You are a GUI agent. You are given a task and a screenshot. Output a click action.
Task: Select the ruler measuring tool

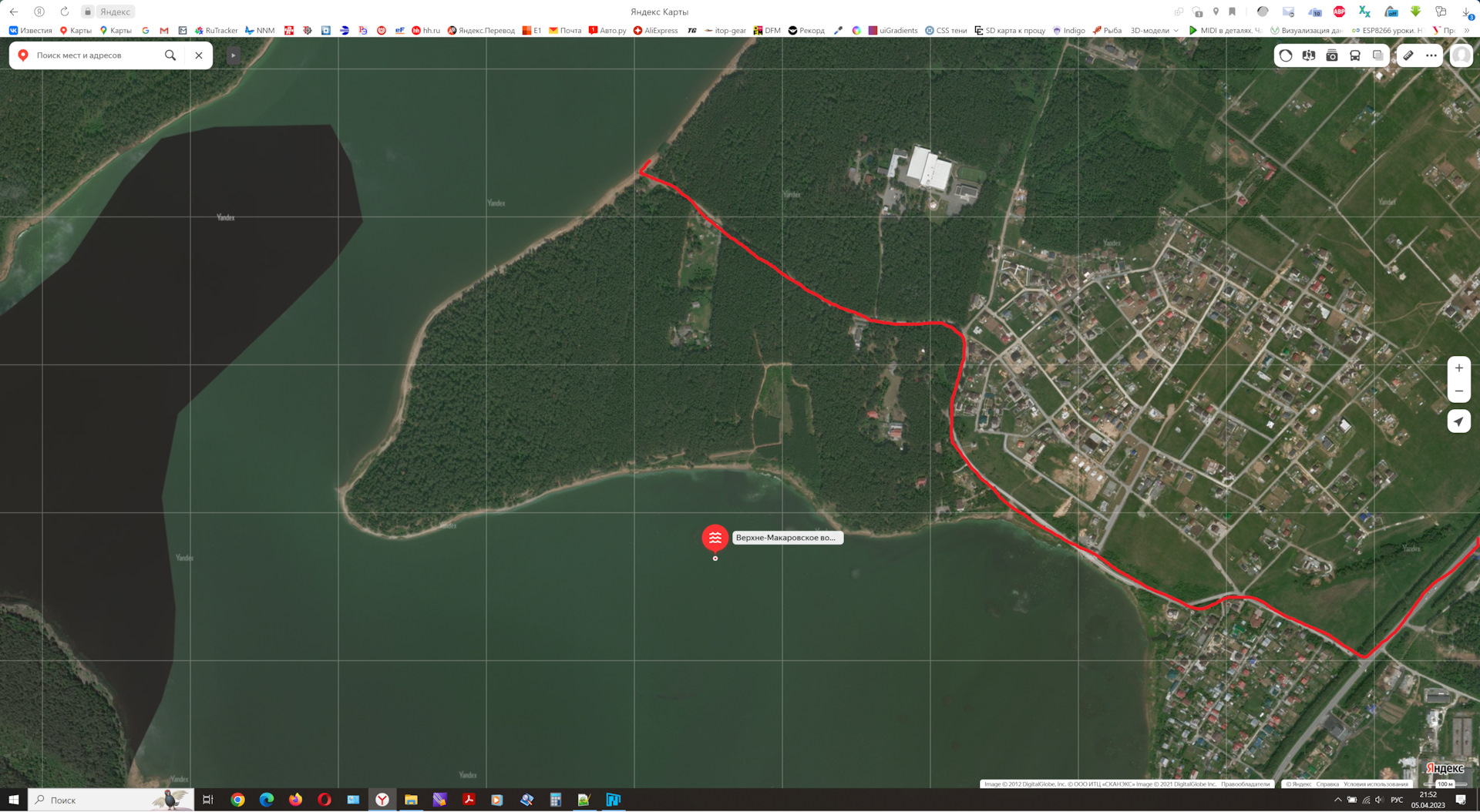click(1408, 55)
